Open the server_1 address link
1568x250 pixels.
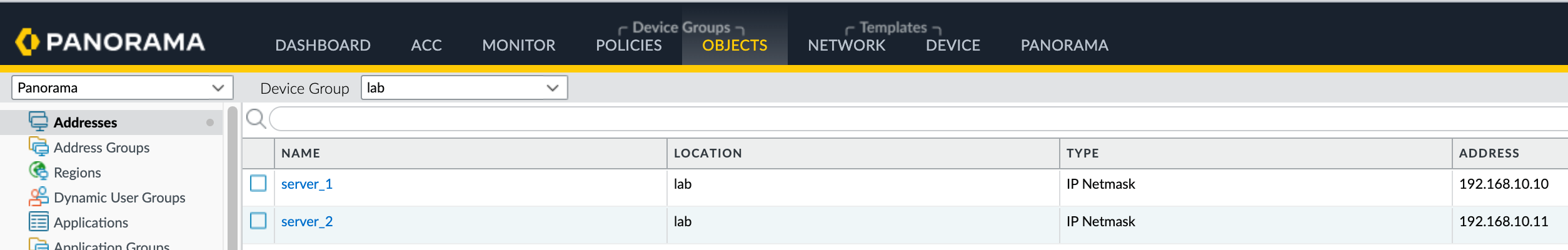(x=307, y=184)
